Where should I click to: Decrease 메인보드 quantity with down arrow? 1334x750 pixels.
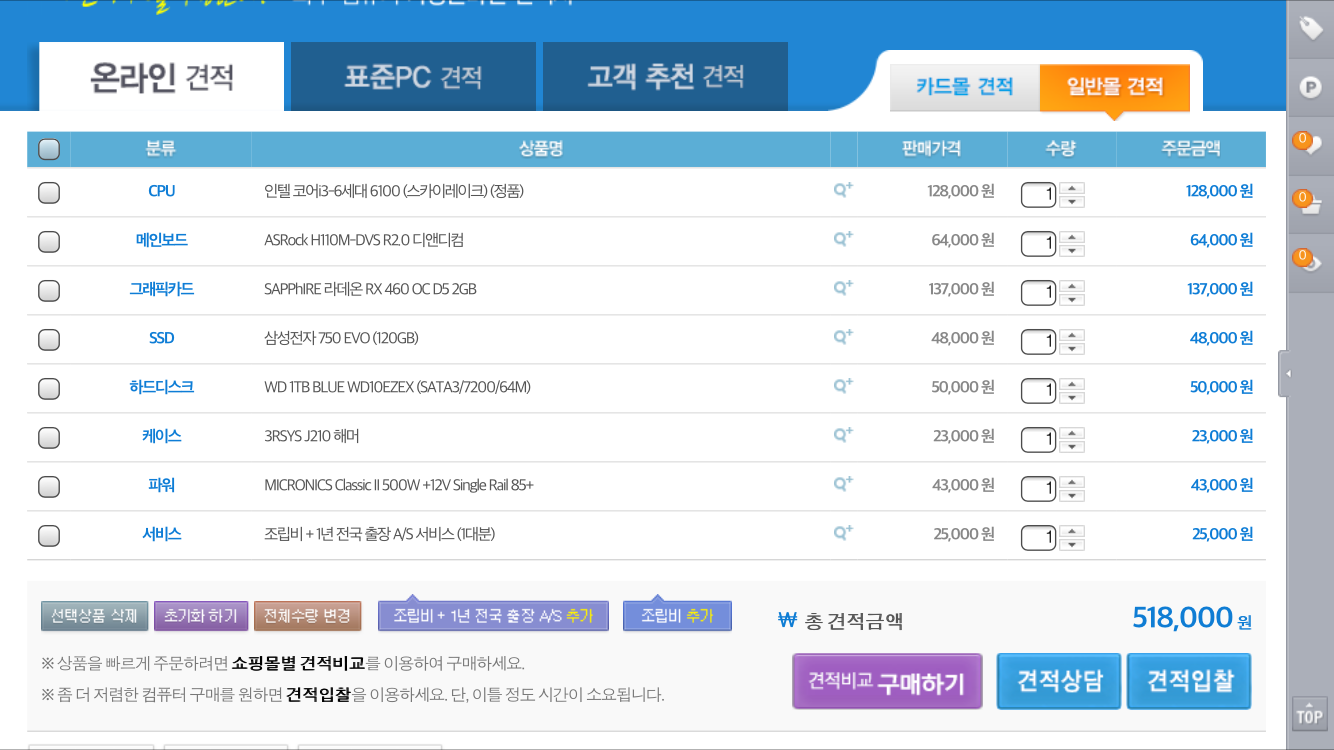coord(1072,250)
